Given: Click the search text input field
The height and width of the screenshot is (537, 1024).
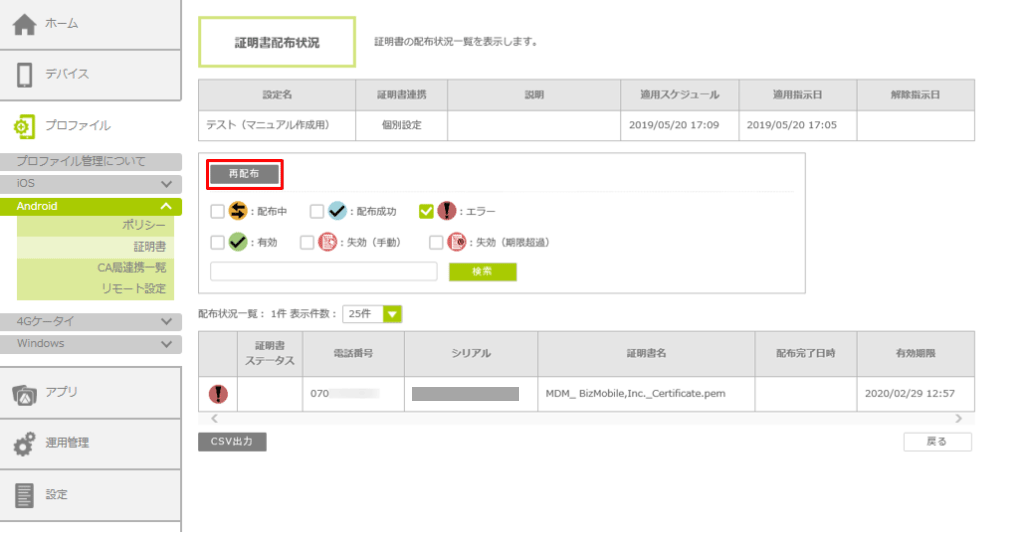Looking at the screenshot, I should click(x=323, y=272).
